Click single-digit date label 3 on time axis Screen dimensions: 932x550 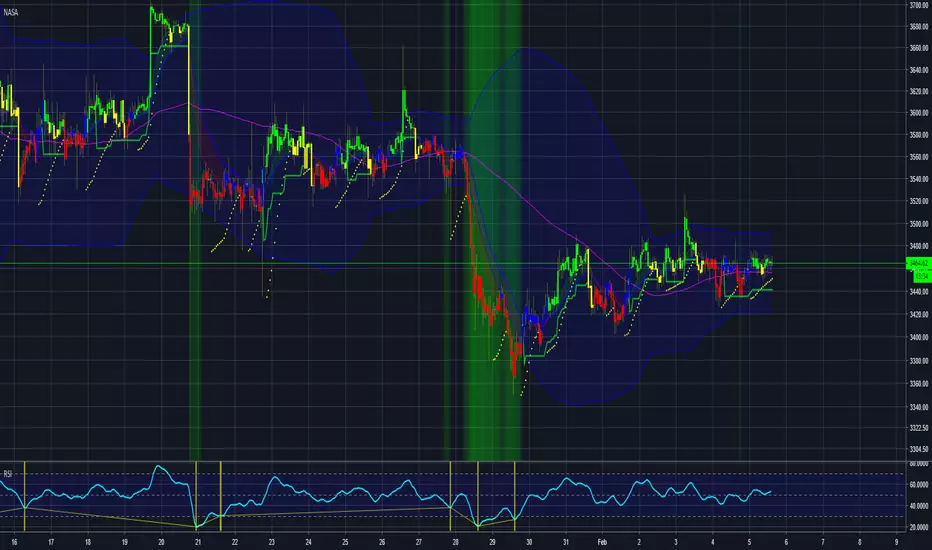[x=676, y=542]
